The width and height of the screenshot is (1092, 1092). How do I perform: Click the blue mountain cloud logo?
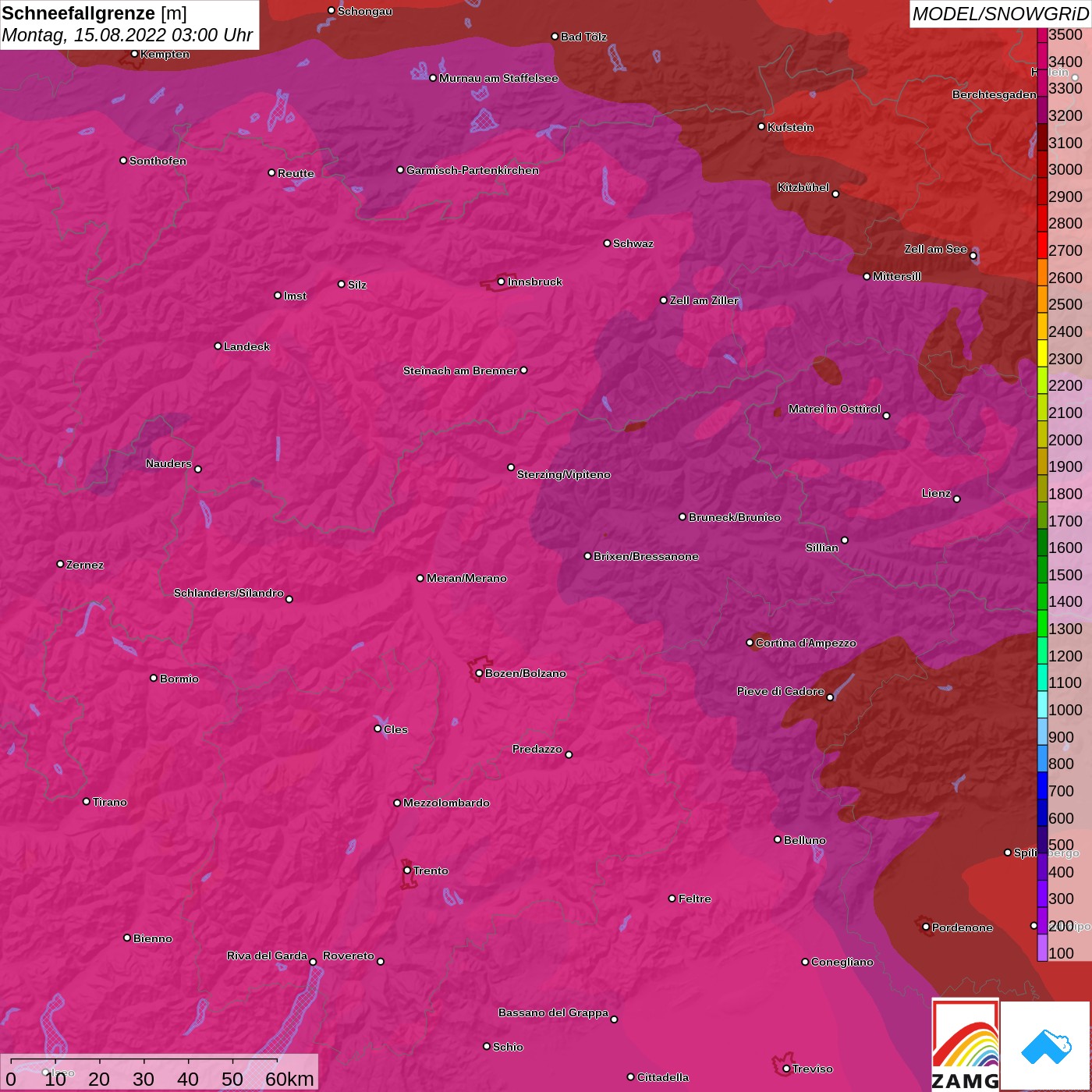(x=1046, y=1046)
